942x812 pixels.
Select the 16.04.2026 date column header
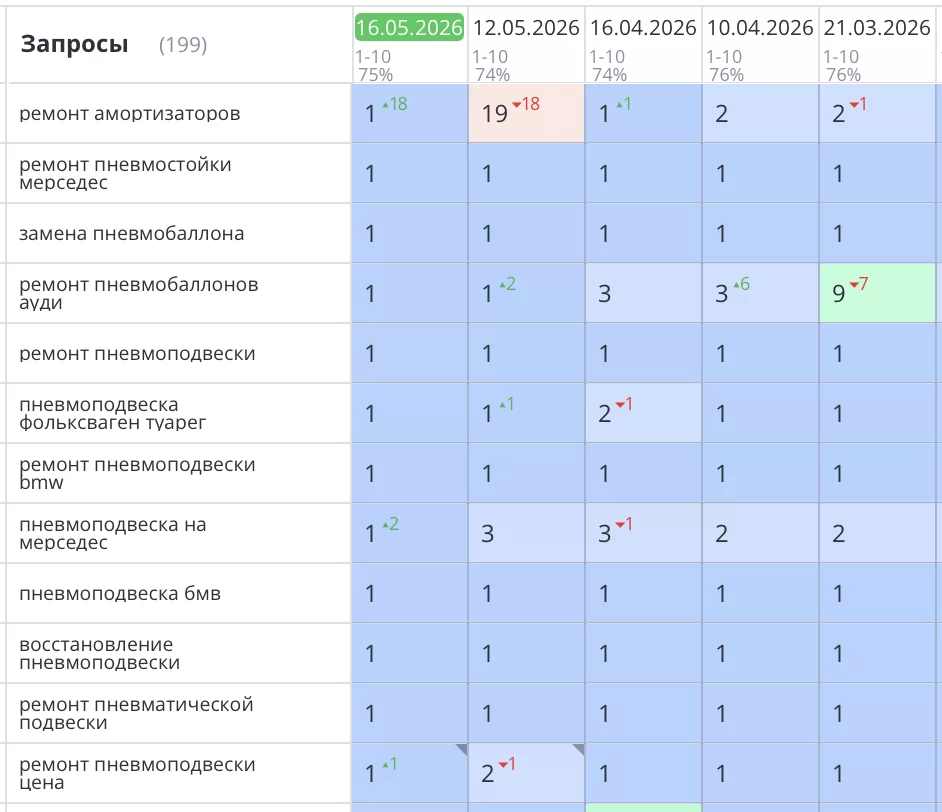[643, 28]
